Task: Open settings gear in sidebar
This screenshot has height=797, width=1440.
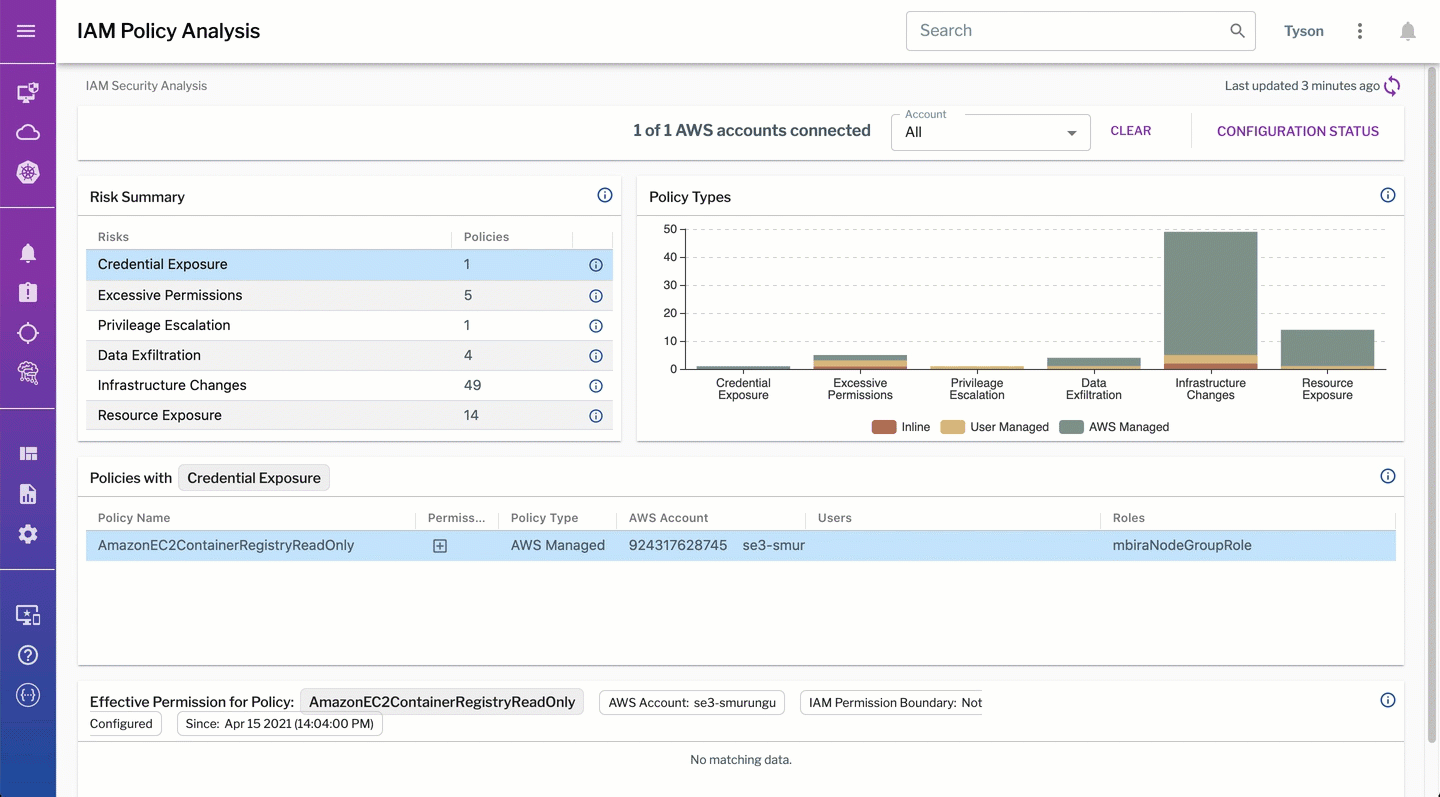Action: pos(28,534)
